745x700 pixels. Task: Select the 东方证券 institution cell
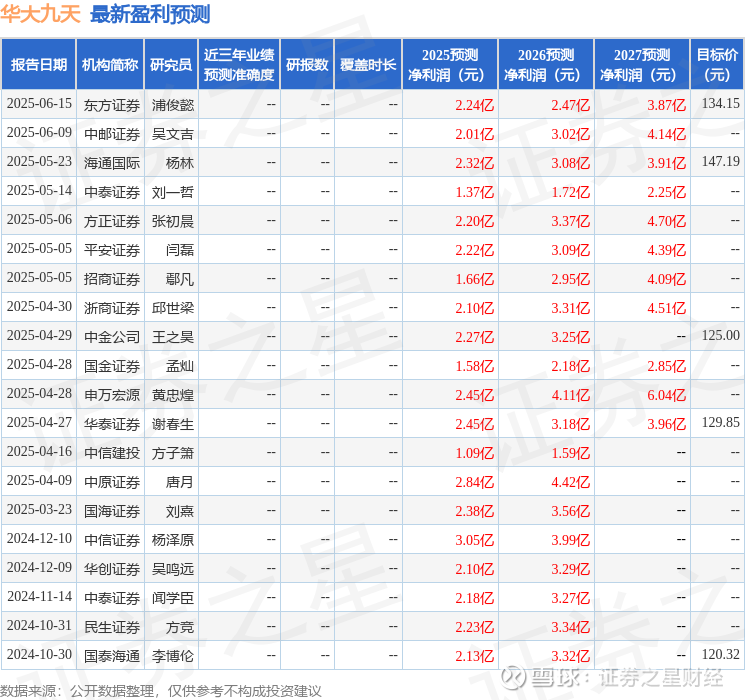click(x=112, y=105)
